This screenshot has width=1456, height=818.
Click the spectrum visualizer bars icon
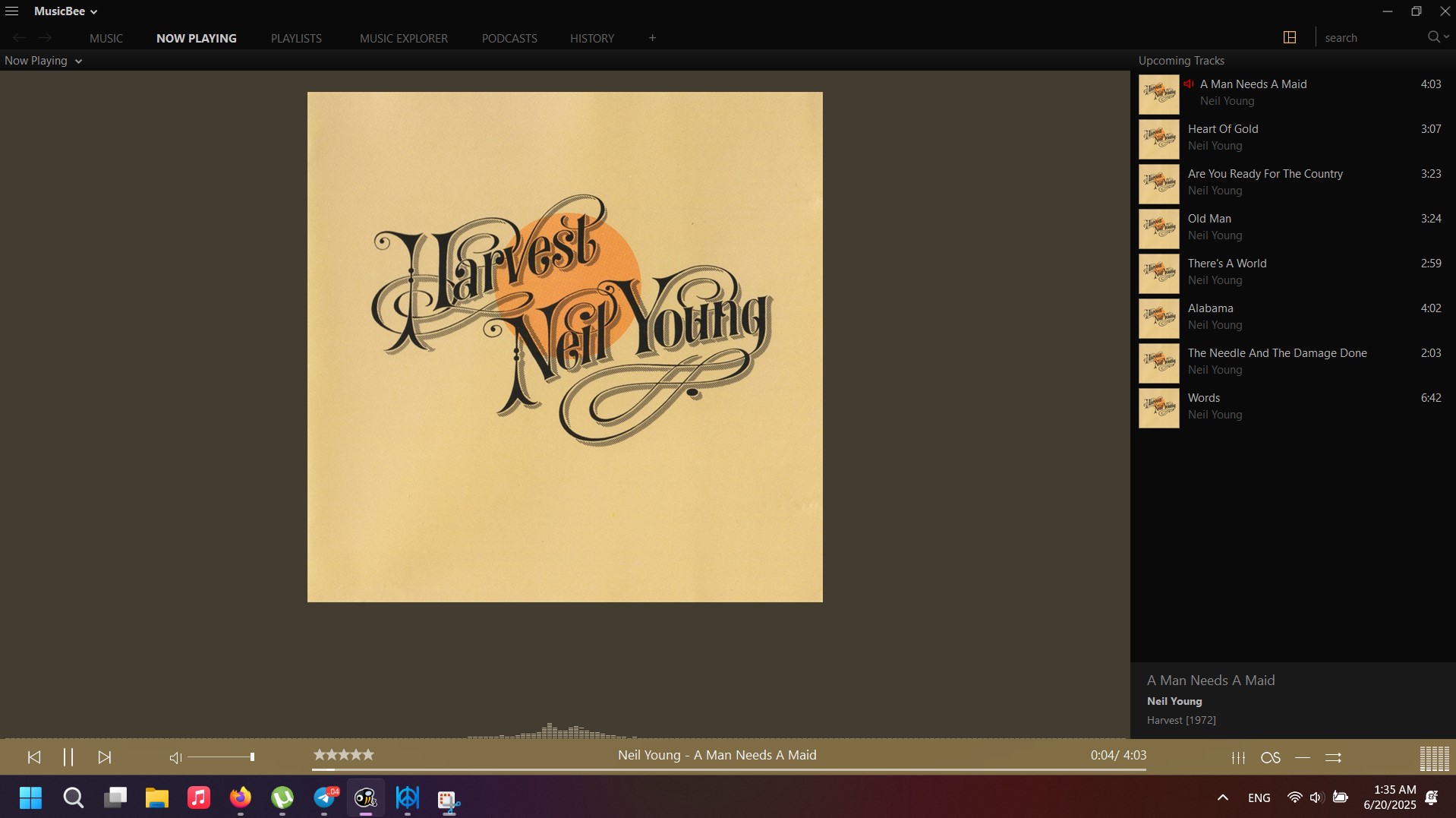(1434, 758)
